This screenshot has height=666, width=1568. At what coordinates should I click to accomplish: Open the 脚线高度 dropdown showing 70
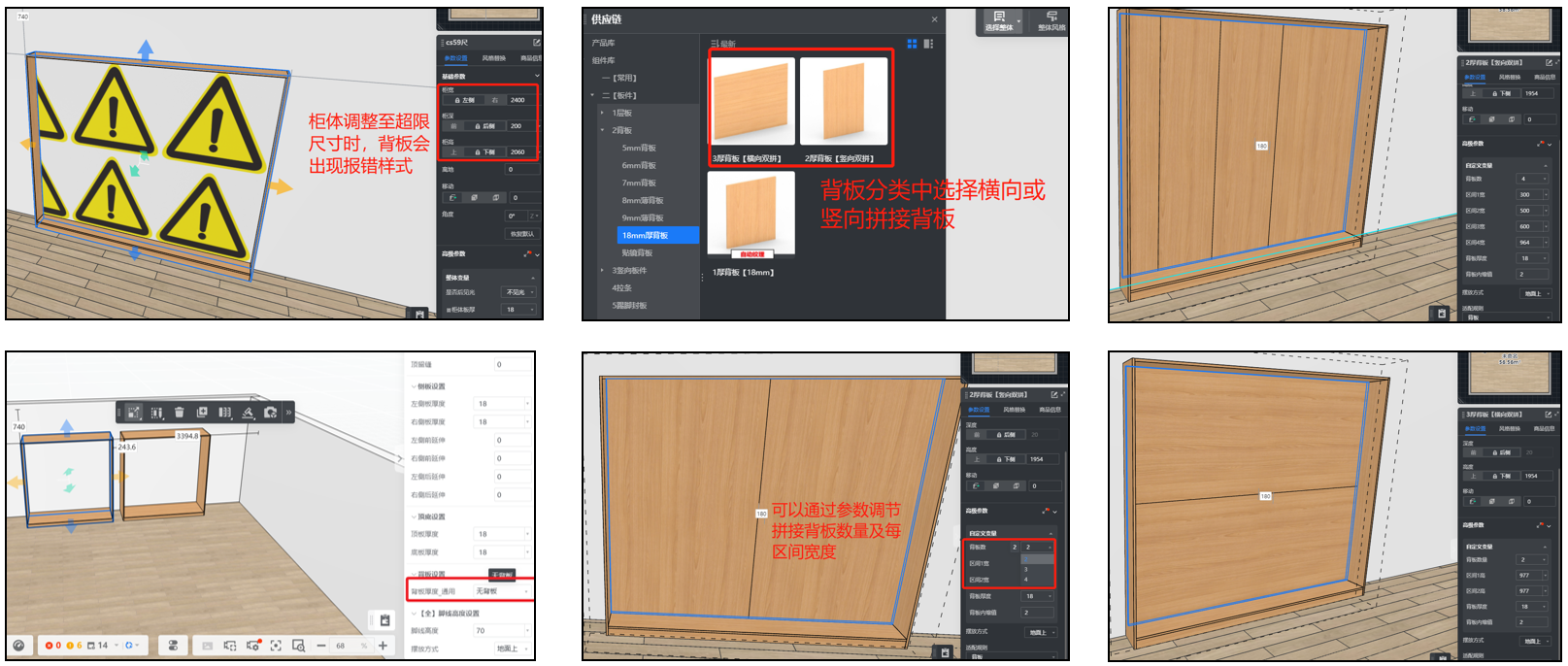tap(502, 630)
